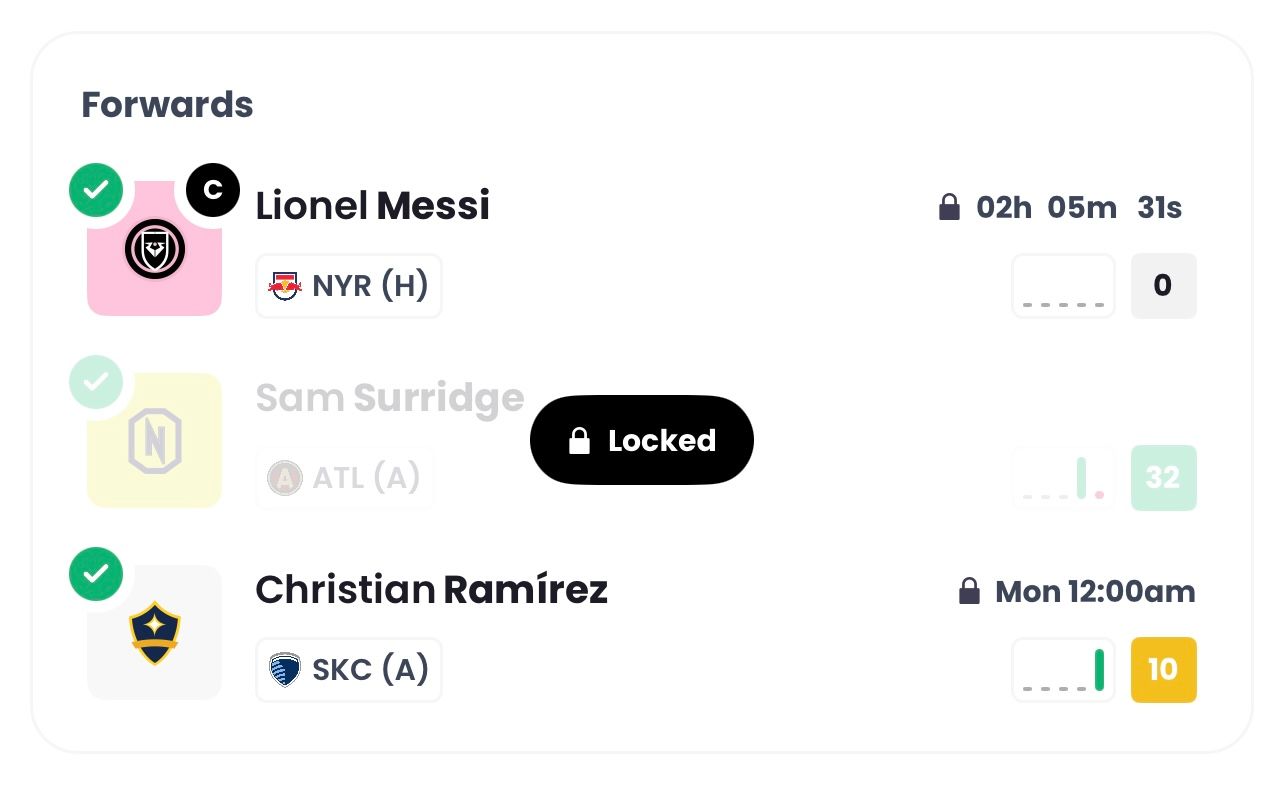Screen dimensions: 1284x789
Task: Click the Atlanta United logo icon
Action: point(285,478)
